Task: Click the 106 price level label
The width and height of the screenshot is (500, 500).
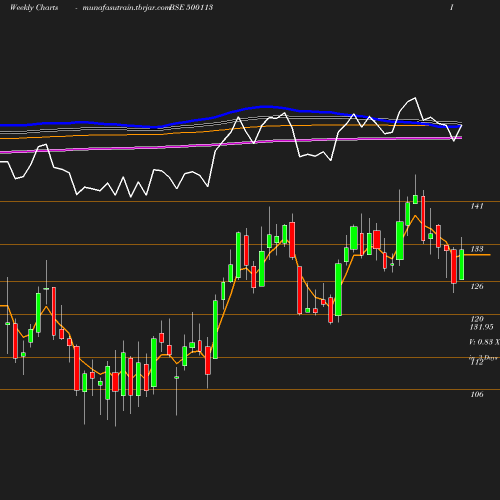Action: (477, 394)
